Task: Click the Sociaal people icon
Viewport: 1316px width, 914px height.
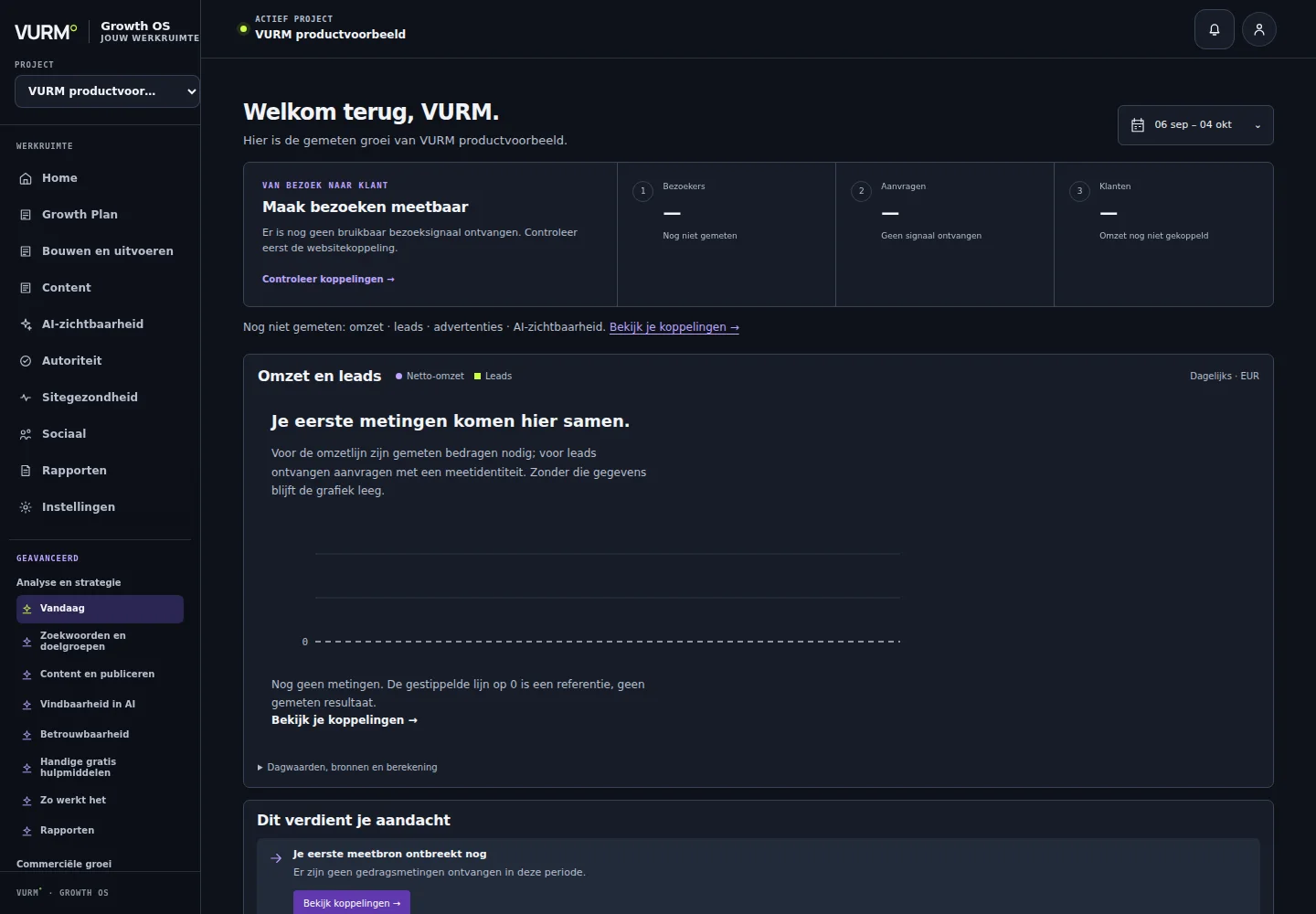Action: [26, 434]
